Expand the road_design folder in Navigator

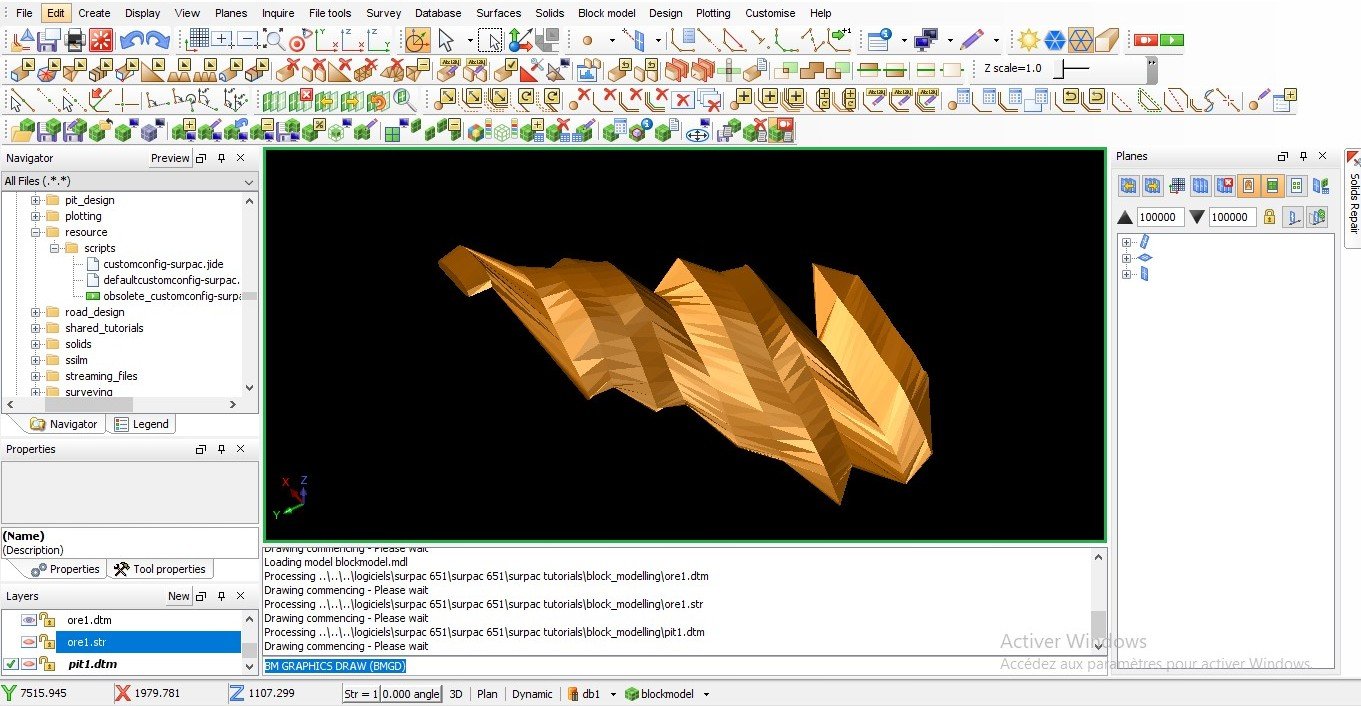(36, 312)
